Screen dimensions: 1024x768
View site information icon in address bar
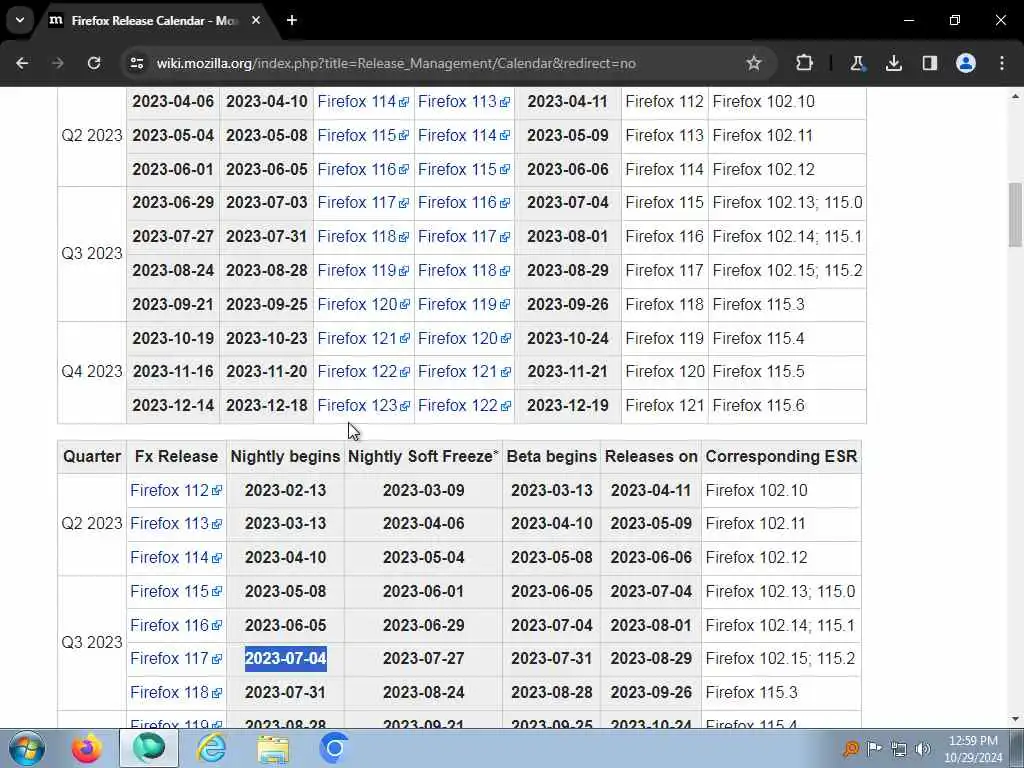click(137, 63)
